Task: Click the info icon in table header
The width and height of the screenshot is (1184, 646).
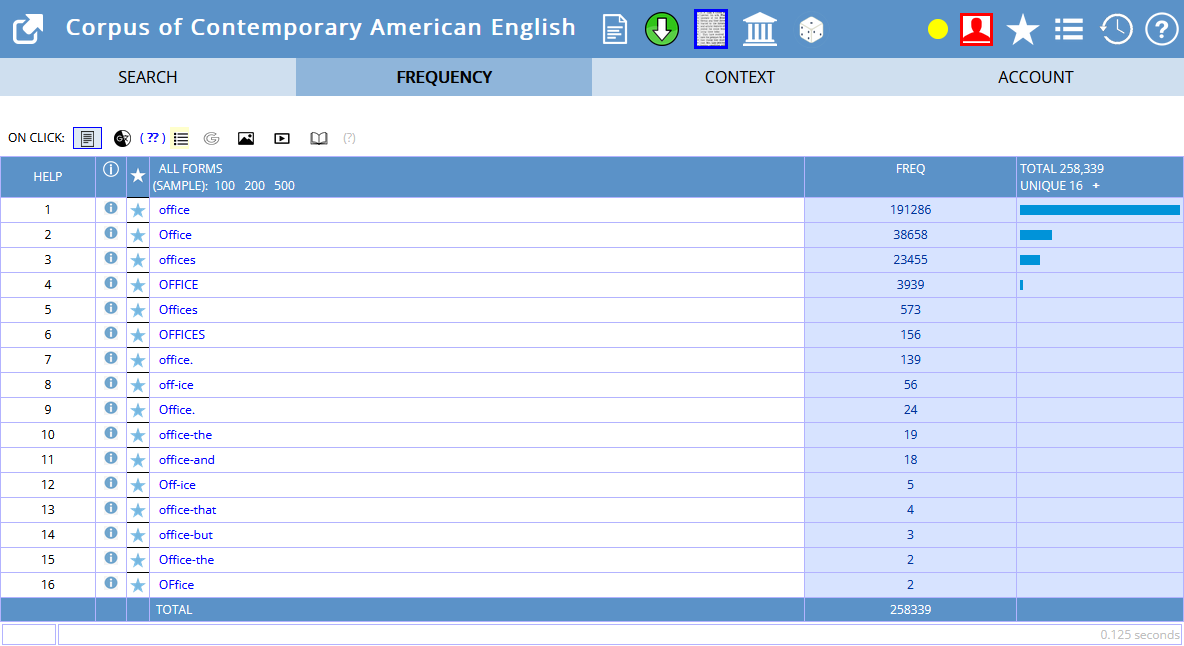Action: click(111, 169)
